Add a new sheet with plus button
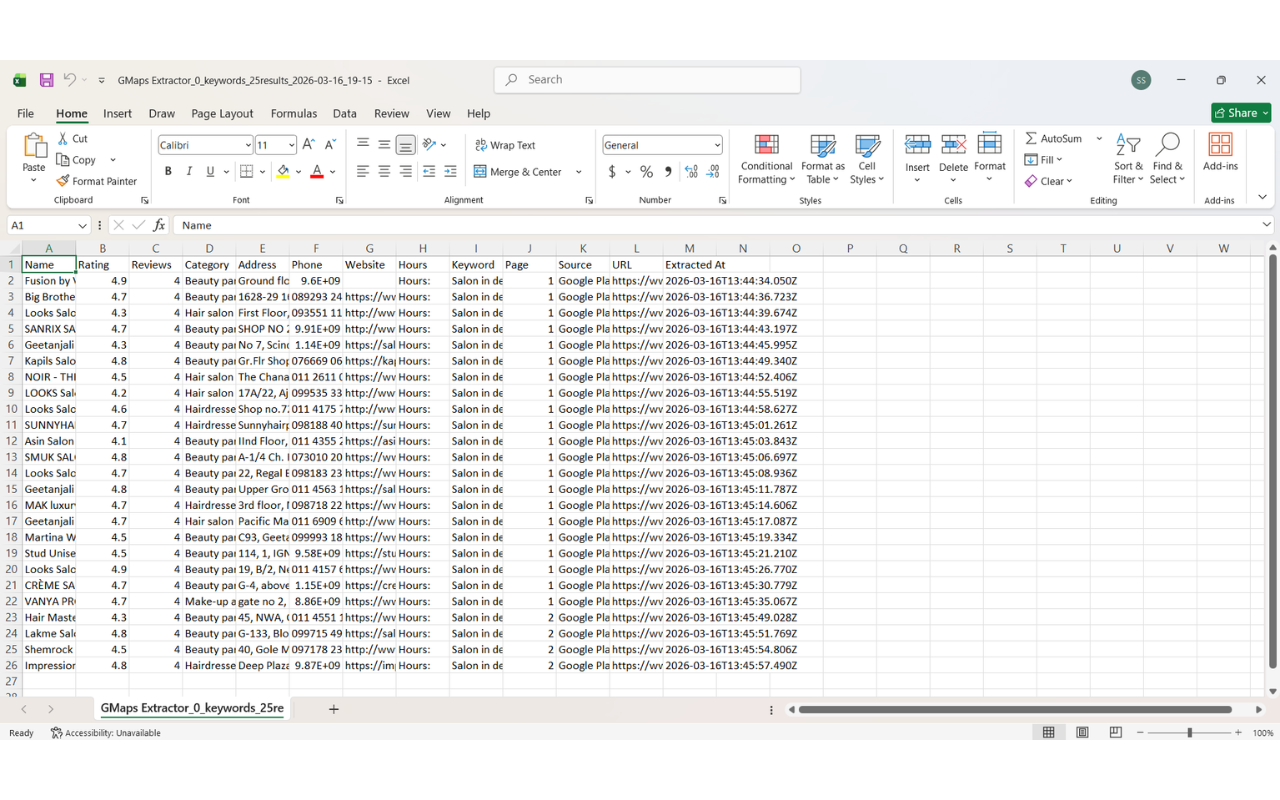Screen dimensions: 1280x800 click(334, 709)
